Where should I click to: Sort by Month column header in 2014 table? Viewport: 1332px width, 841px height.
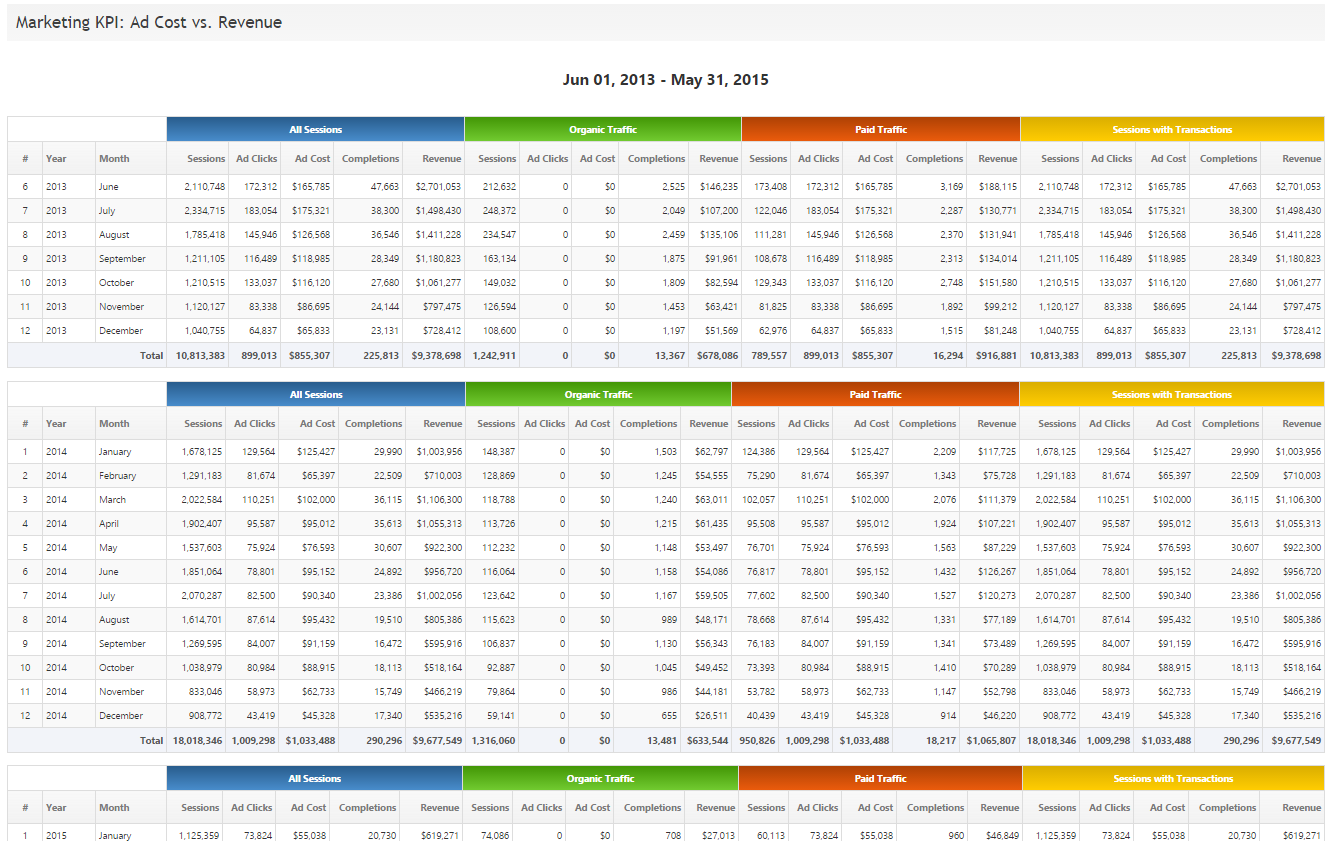coord(114,423)
